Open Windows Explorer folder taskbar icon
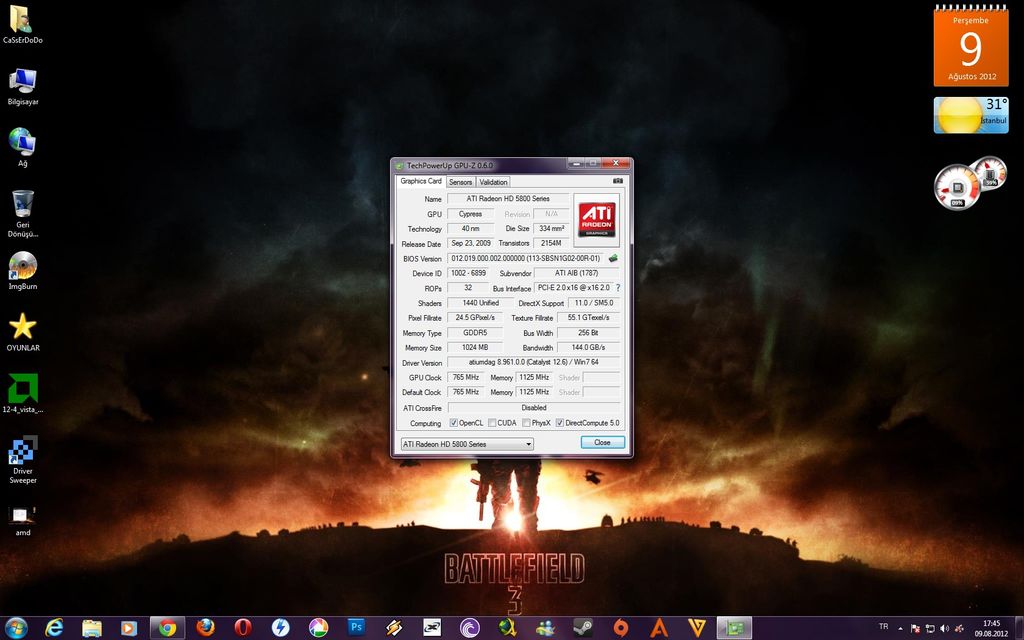Viewport: 1024px width, 640px height. [x=92, y=628]
